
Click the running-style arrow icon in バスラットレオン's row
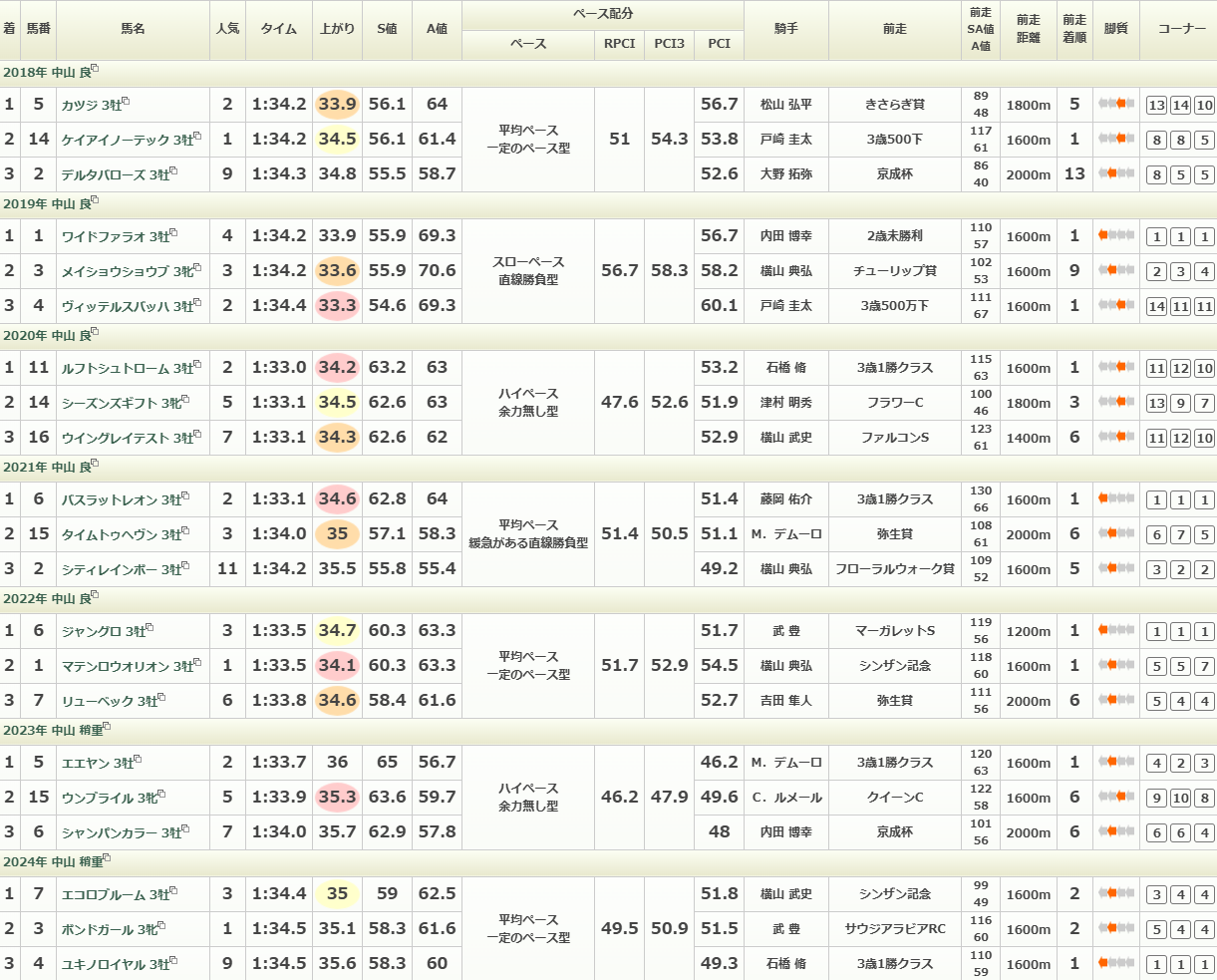click(1116, 499)
